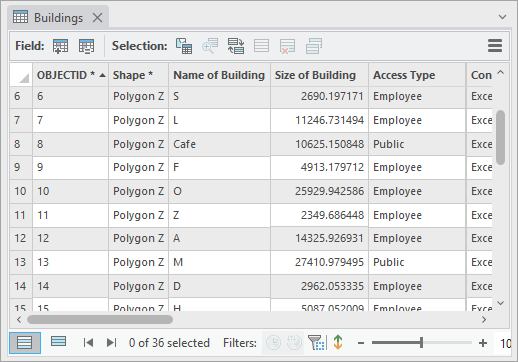Click the Shape column header
Screen dimensions: 518x362
138,75
